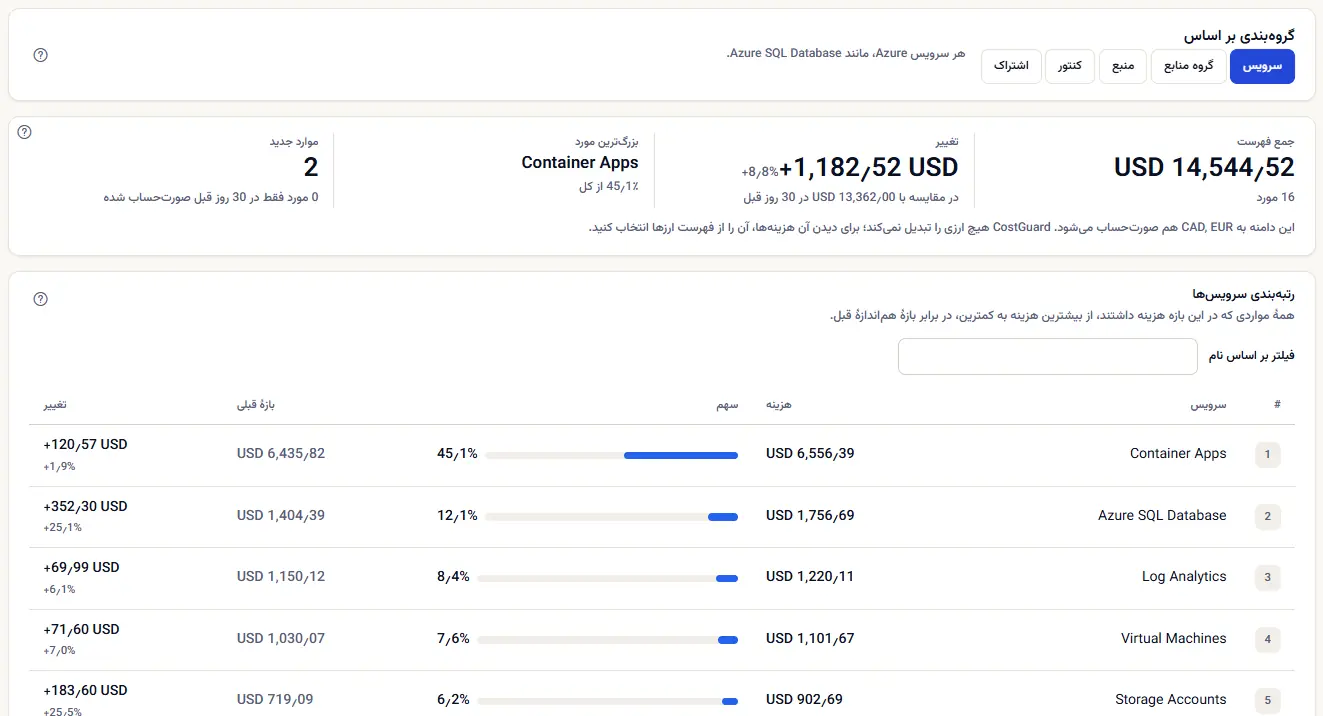The height and width of the screenshot is (716, 1323).
Task: Click the بازهٔ قبلی column header
Action: click(256, 405)
